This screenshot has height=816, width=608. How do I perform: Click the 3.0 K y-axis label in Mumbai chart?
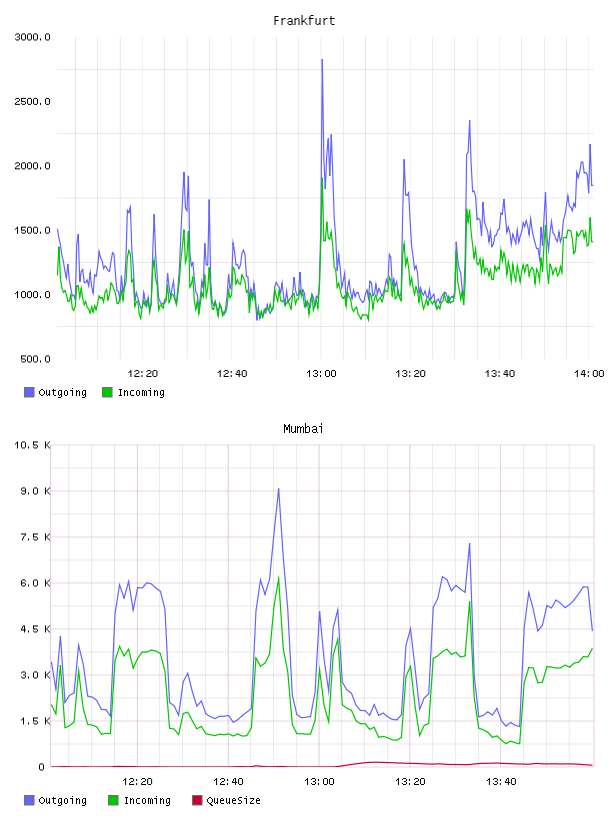[x=35, y=675]
